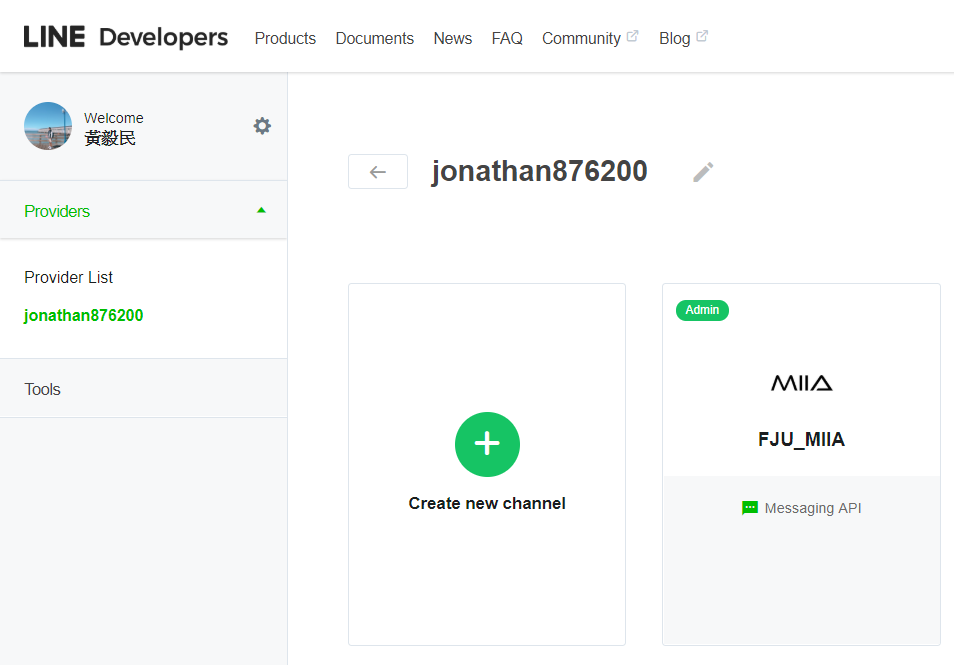The height and width of the screenshot is (665, 954).
Task: Click the 黃毅民 username text
Action: [110, 138]
